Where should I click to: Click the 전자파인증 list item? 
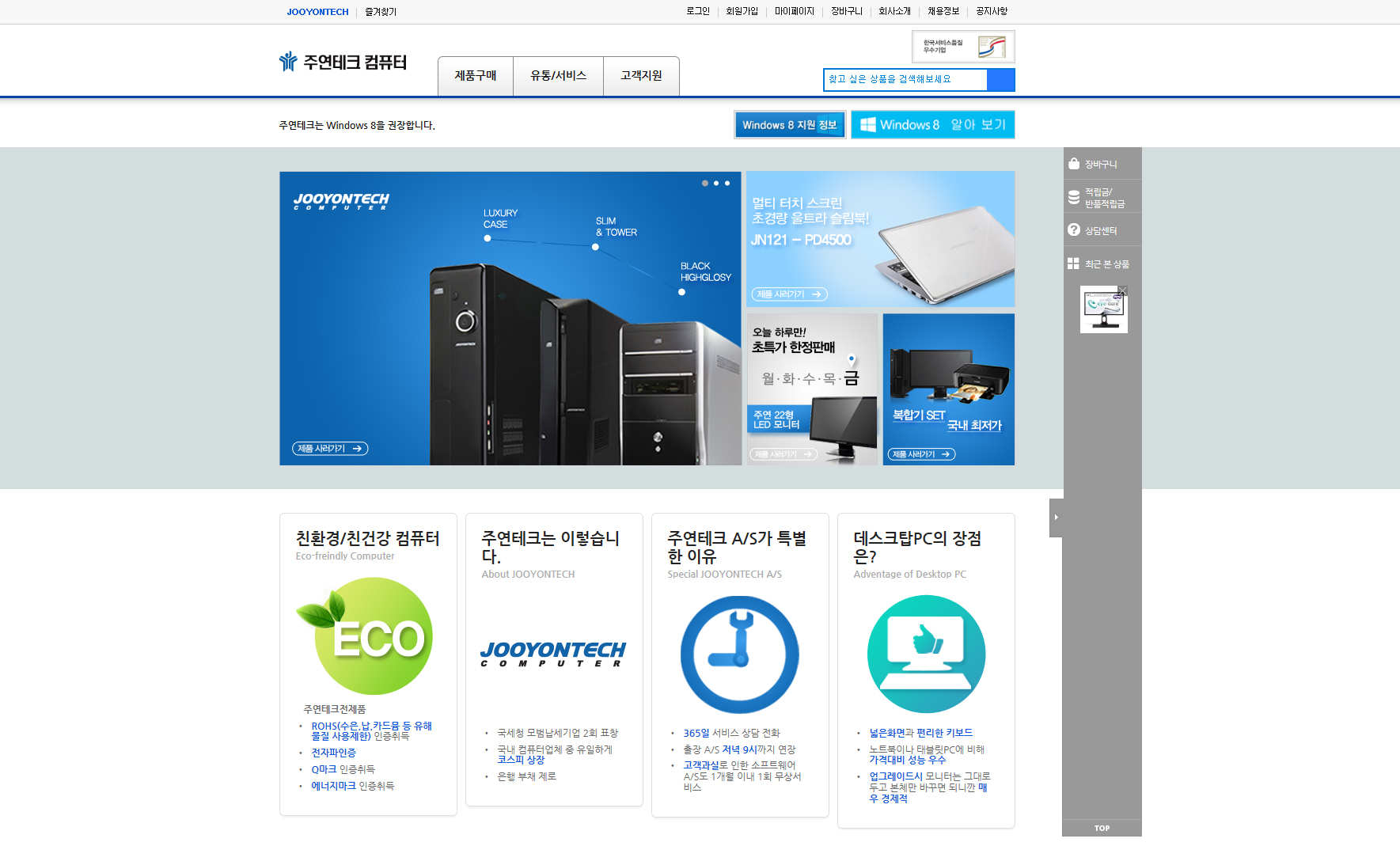click(x=333, y=753)
